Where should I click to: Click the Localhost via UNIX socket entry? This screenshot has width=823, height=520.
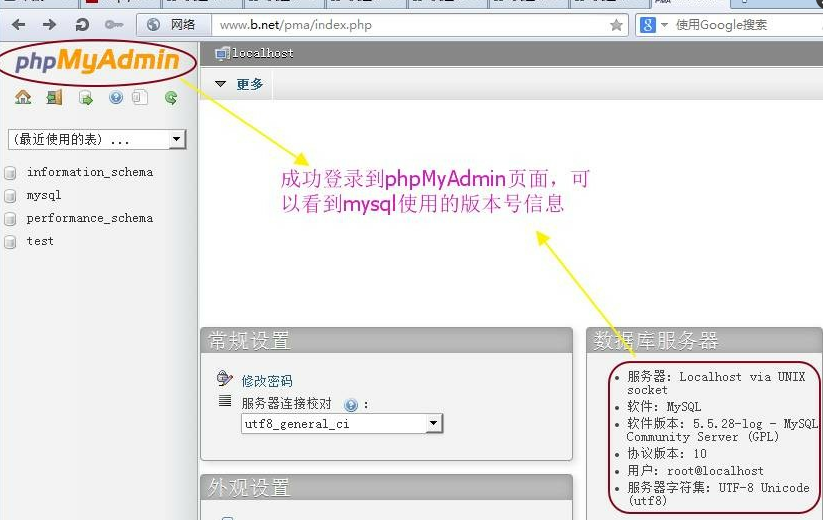(716, 383)
